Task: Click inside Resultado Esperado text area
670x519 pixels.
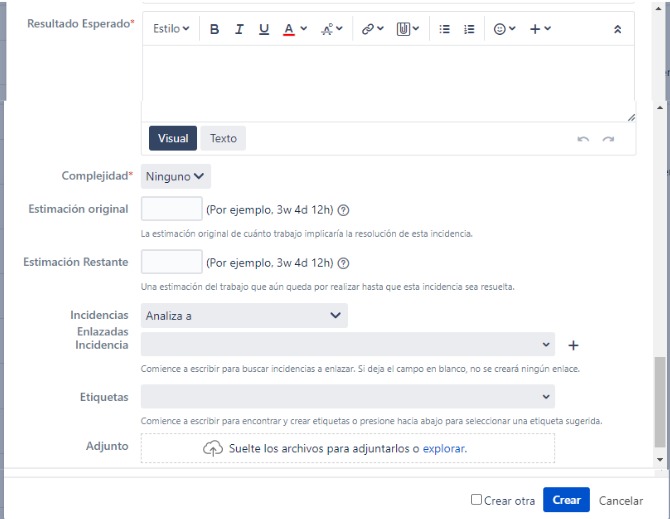Action: pos(388,83)
